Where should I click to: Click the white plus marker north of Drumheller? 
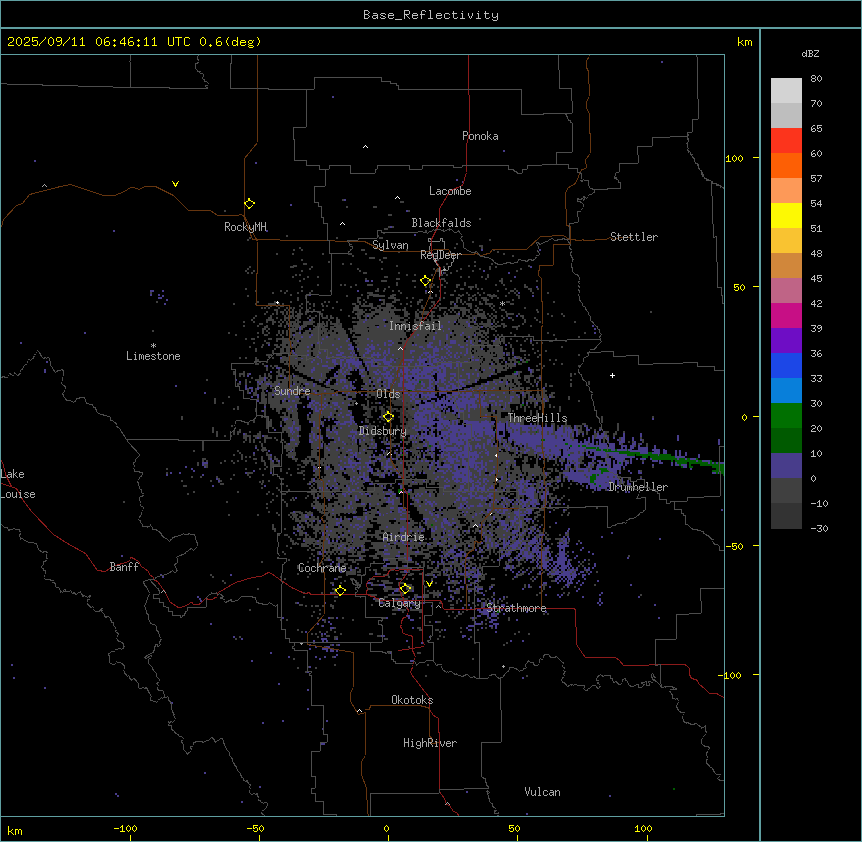[x=612, y=375]
